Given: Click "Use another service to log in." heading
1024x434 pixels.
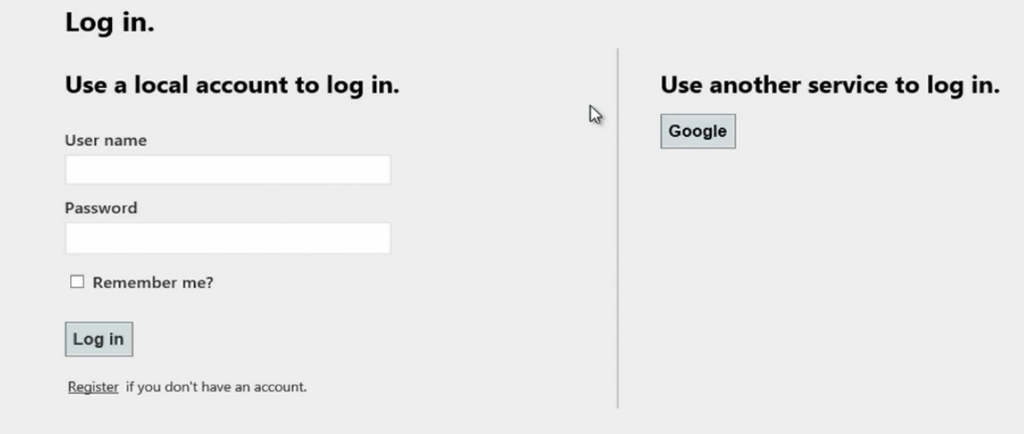Looking at the screenshot, I should point(830,85).
